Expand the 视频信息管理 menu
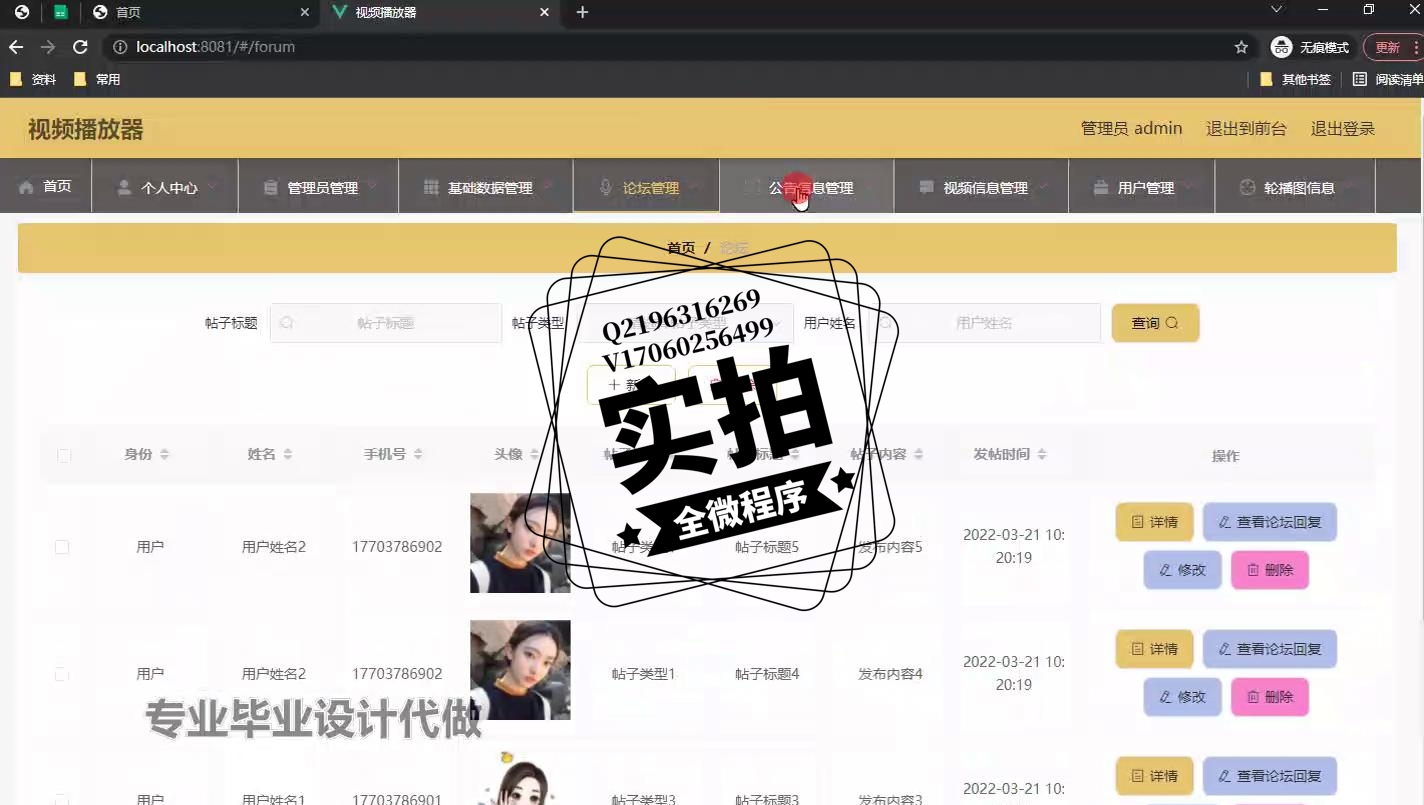Screen dimensions: 1424x805 [982, 187]
